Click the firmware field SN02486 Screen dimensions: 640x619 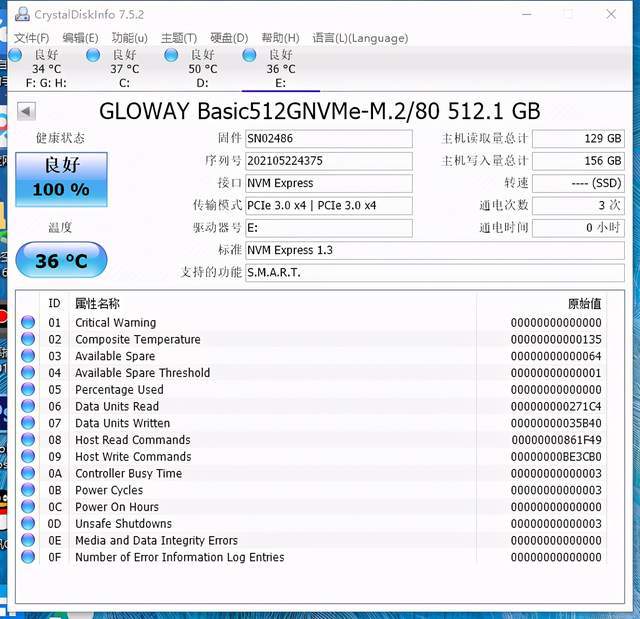tap(329, 139)
